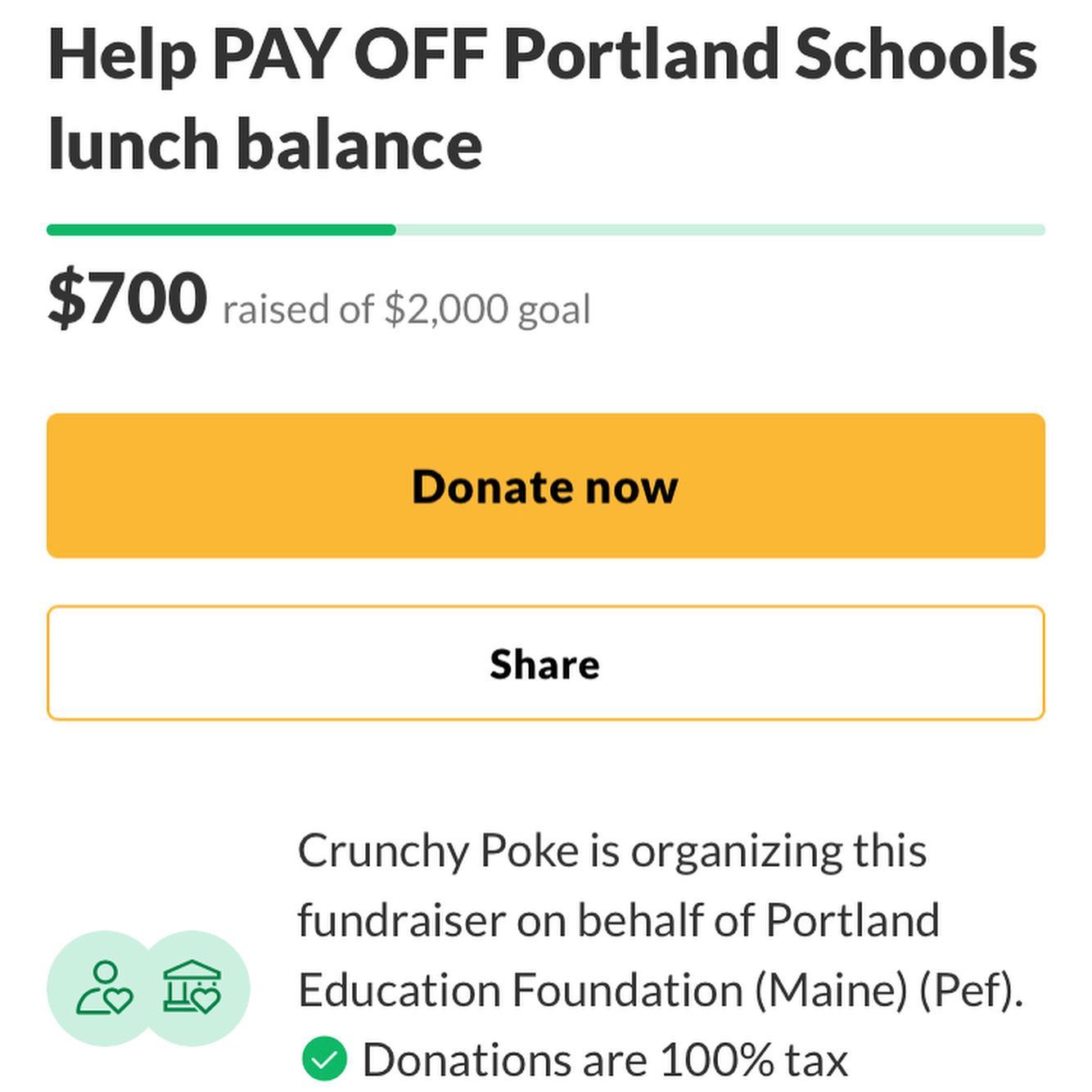
Task: Click the 'raised of $2,000 goal' text
Action: pos(406,309)
